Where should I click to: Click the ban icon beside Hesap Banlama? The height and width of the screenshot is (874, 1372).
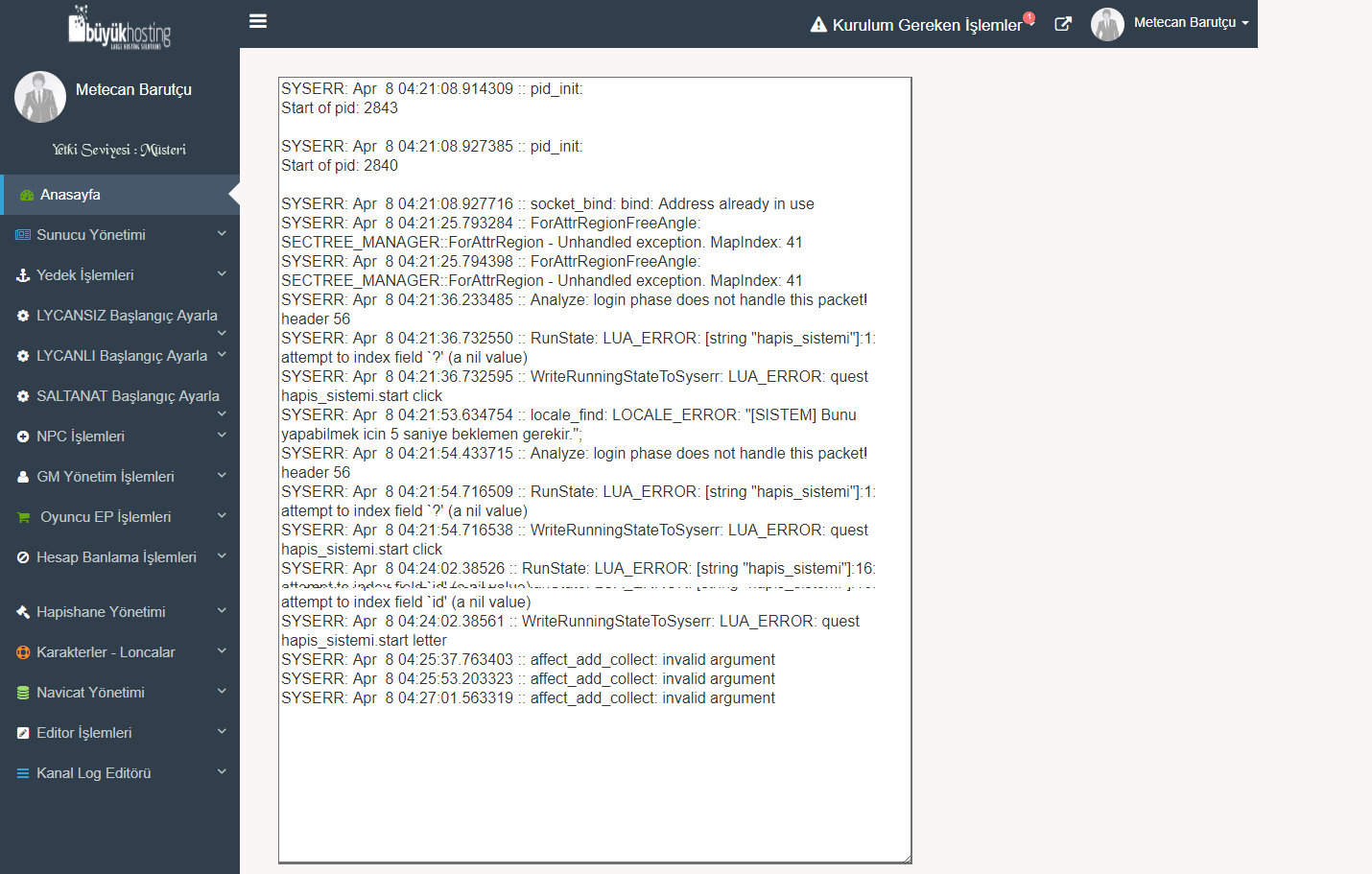point(23,557)
